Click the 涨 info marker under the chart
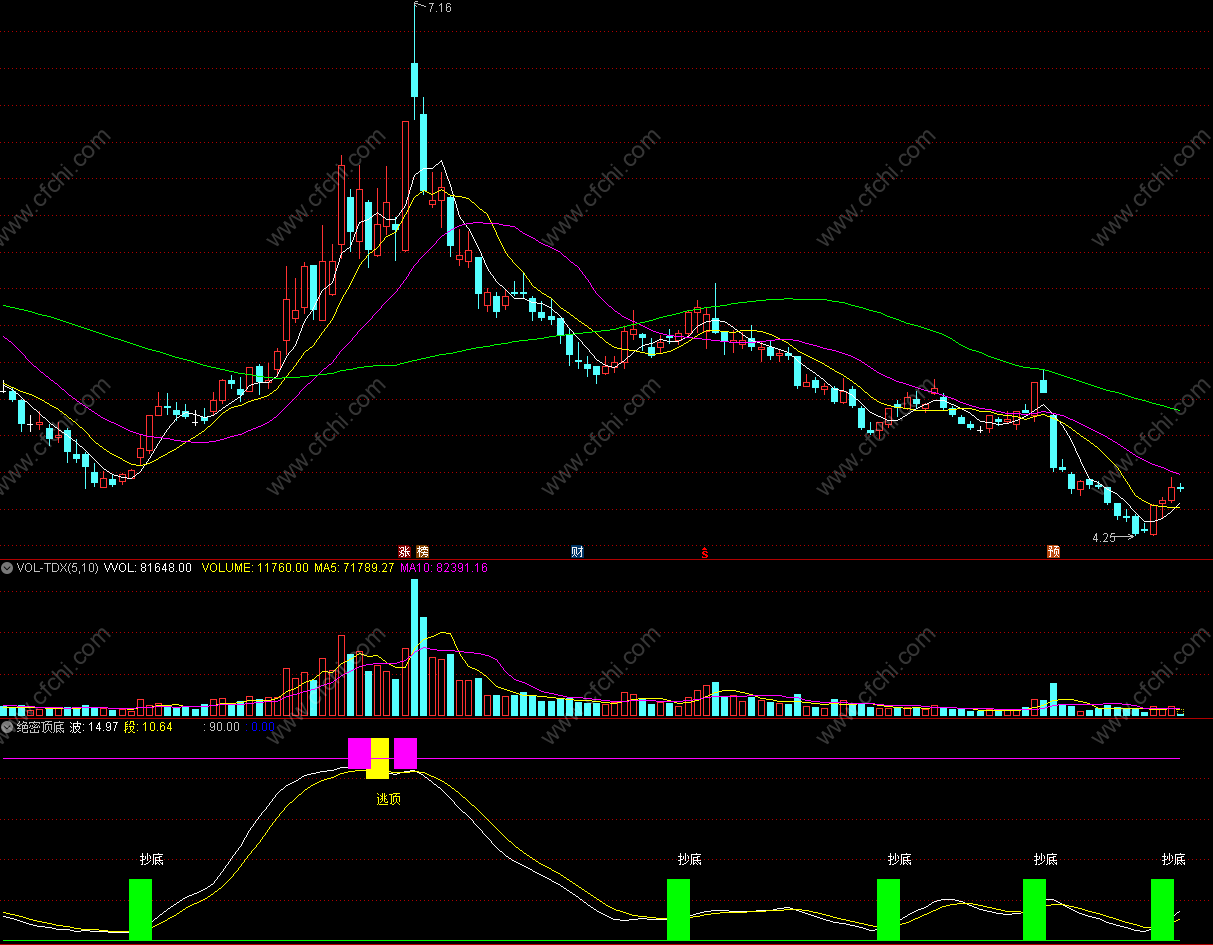This screenshot has height=945, width=1213. point(405,552)
